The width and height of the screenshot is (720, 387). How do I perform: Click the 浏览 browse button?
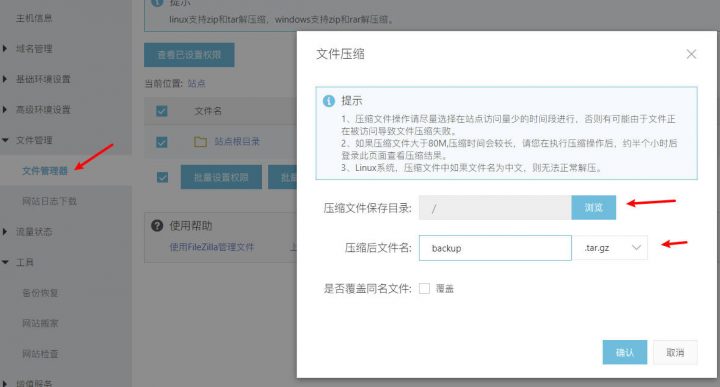pyautogui.click(x=594, y=208)
